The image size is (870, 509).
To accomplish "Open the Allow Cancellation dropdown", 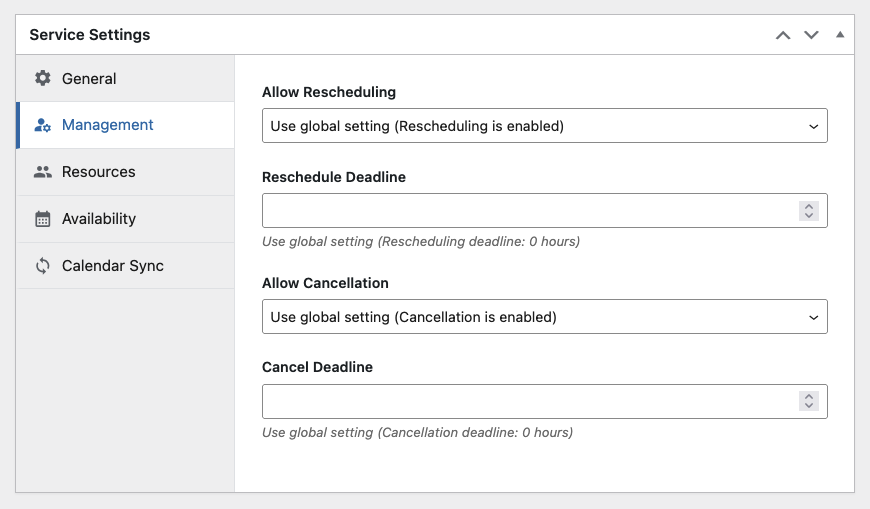I will [545, 317].
